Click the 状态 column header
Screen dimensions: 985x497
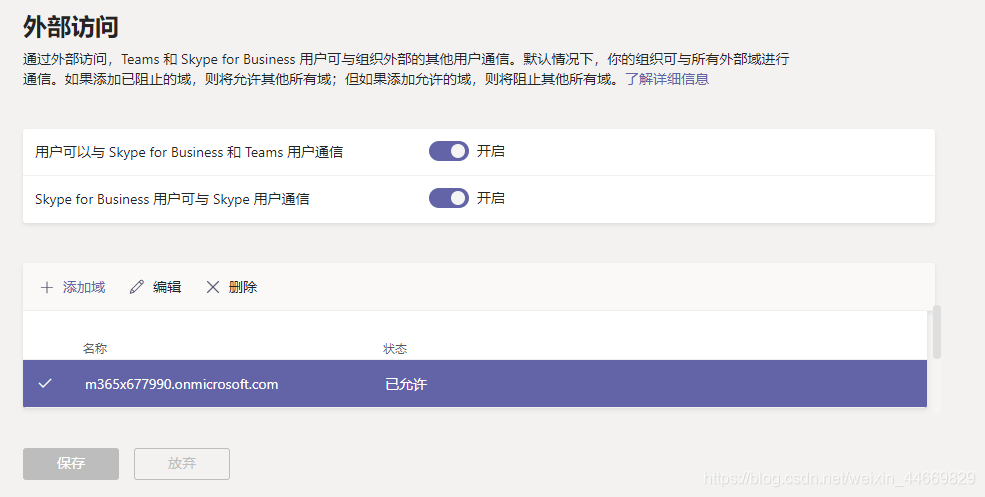coord(395,349)
